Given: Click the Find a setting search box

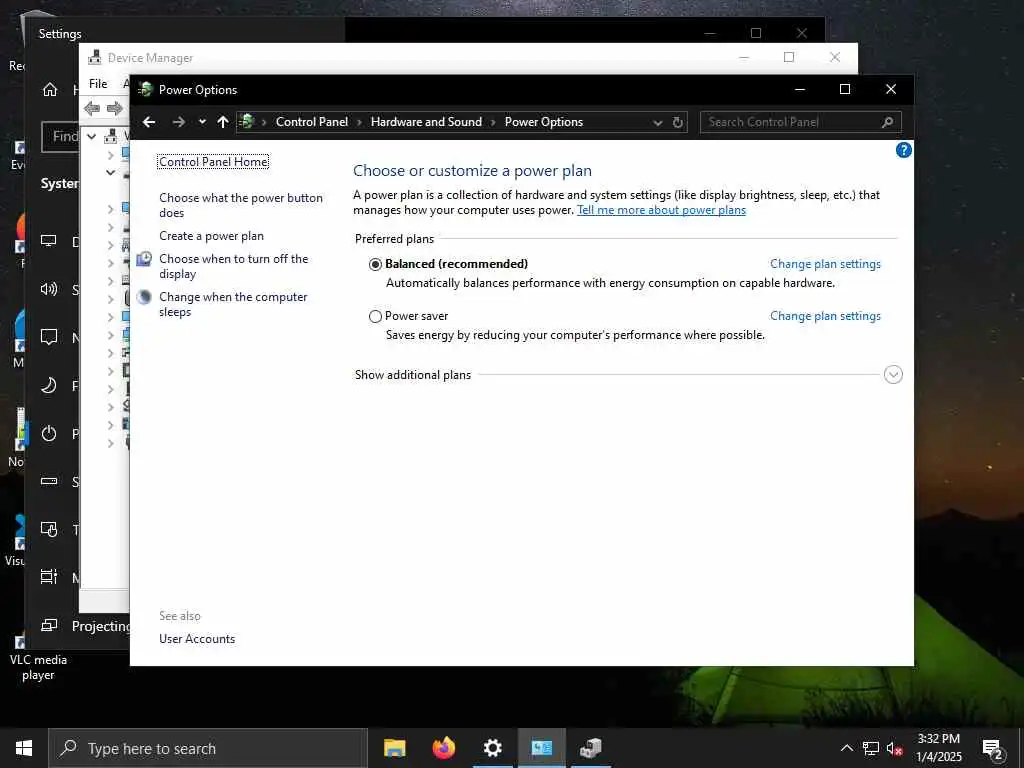Looking at the screenshot, I should 60,136.
